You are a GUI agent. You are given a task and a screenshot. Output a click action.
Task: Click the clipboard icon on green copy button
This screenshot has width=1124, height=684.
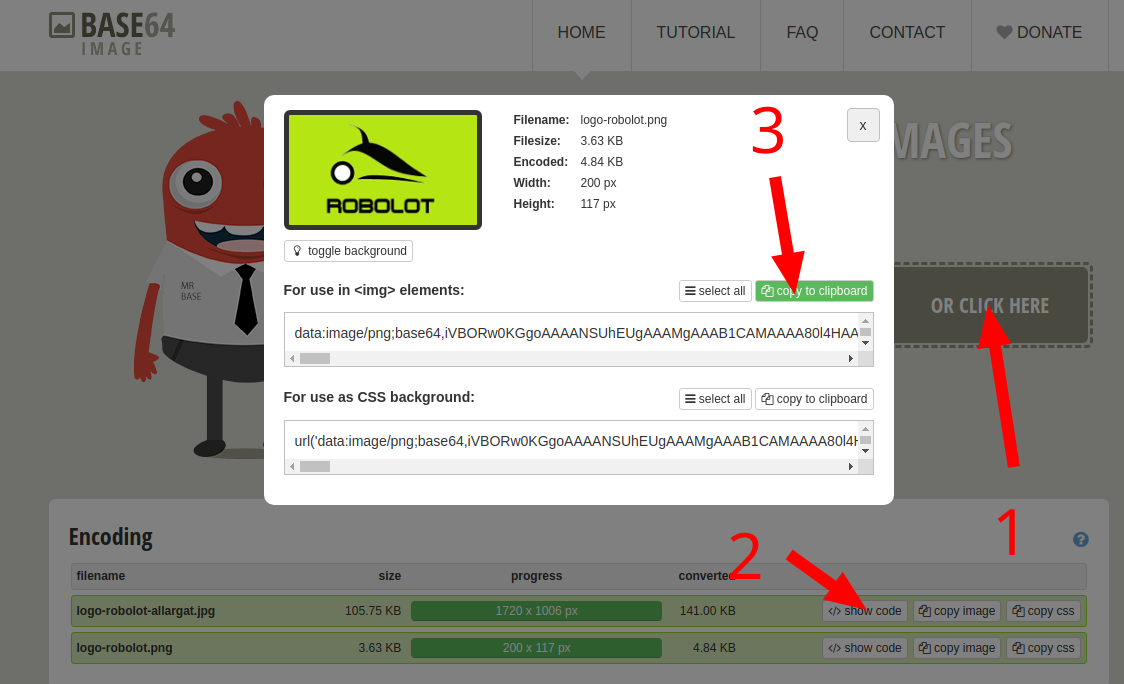coord(766,291)
